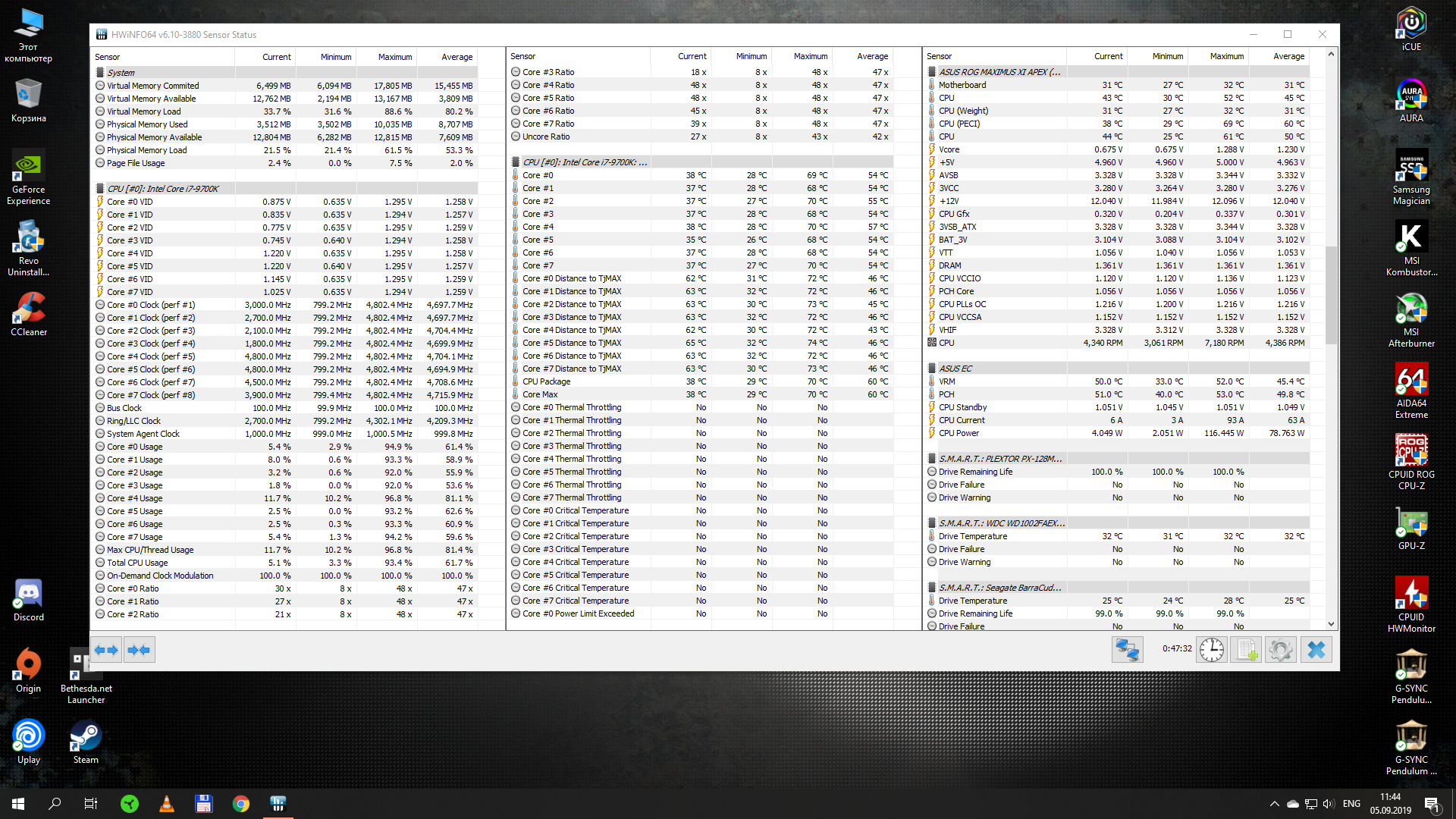1456x819 pixels.
Task: Click the expand columns arrows button
Action: pos(106,650)
